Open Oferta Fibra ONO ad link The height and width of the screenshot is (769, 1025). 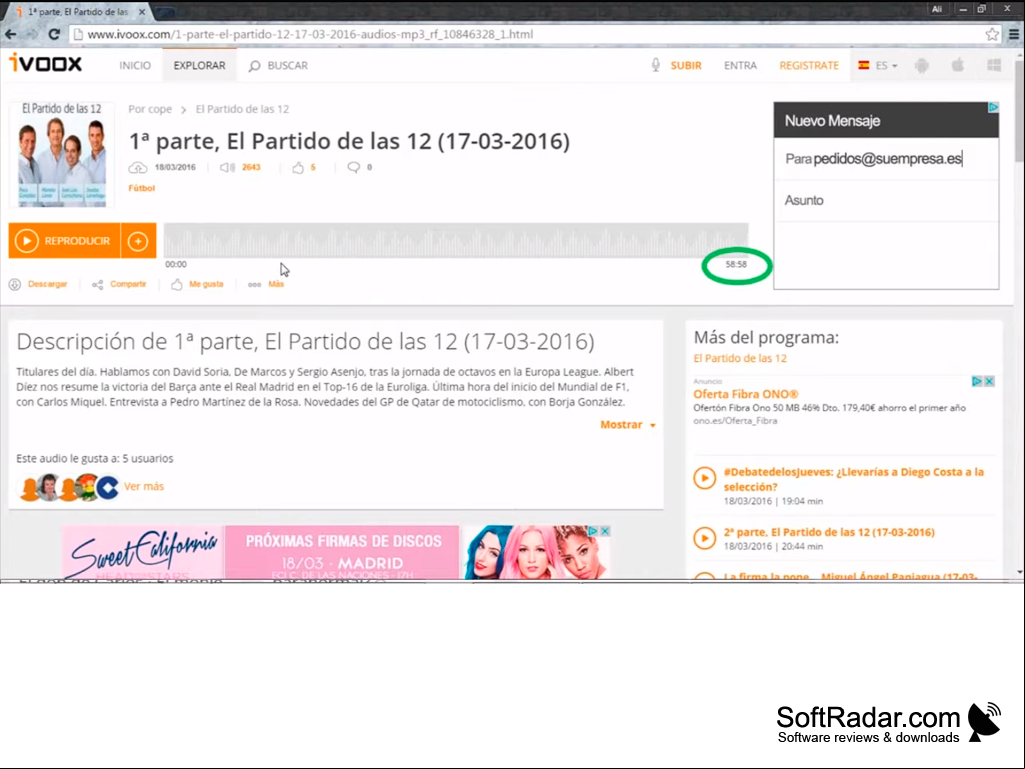[x=746, y=394]
